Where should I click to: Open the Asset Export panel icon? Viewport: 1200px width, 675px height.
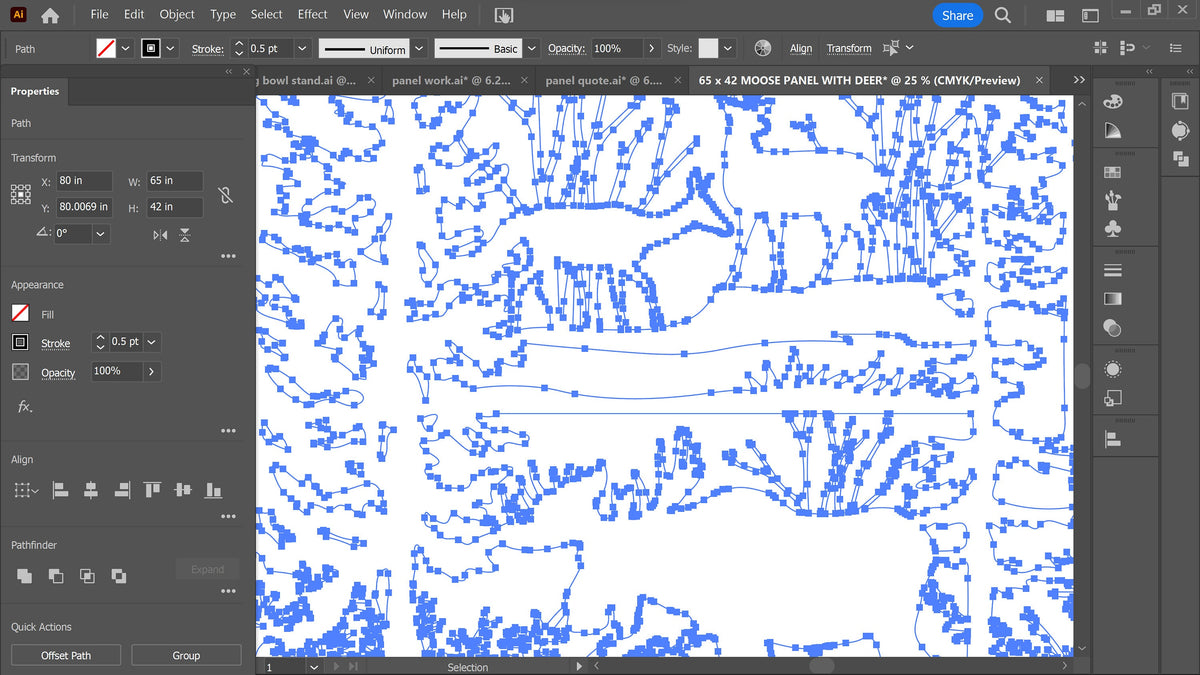pos(1180,130)
